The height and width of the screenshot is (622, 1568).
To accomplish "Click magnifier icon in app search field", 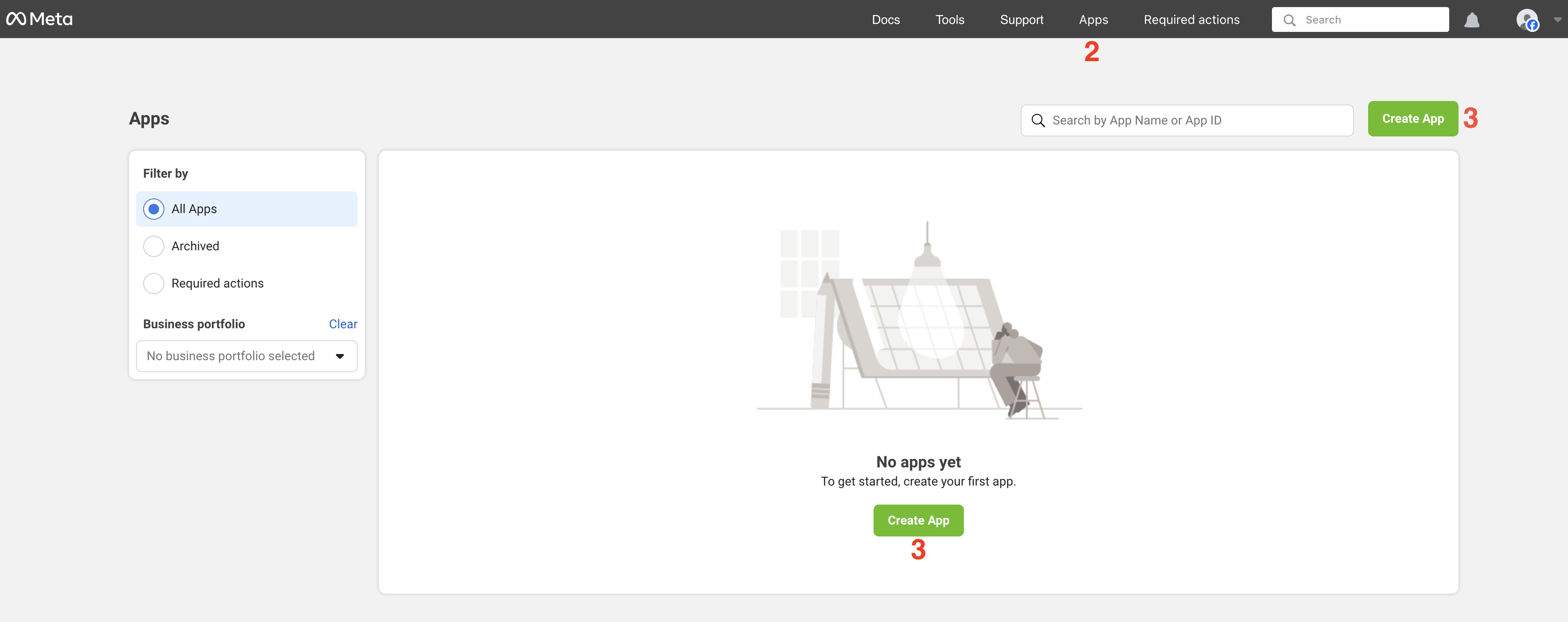I will (1038, 121).
